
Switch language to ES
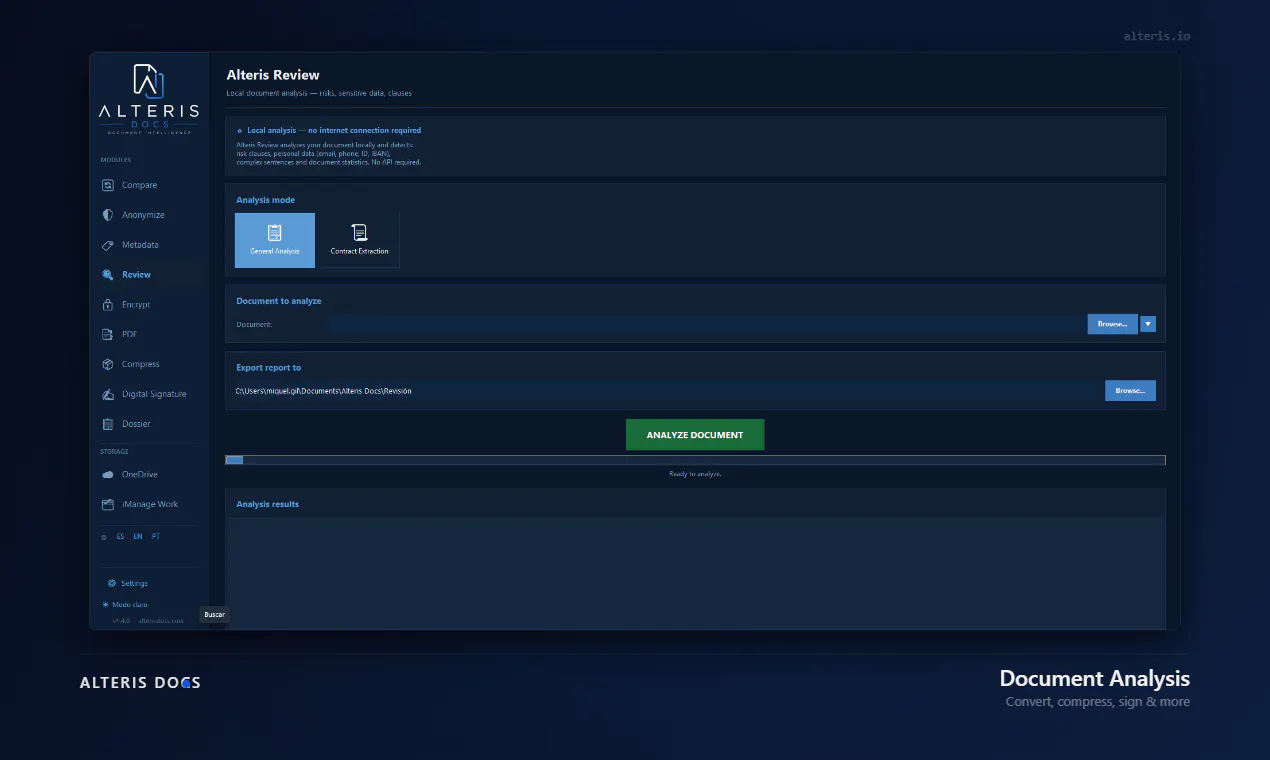click(x=121, y=537)
